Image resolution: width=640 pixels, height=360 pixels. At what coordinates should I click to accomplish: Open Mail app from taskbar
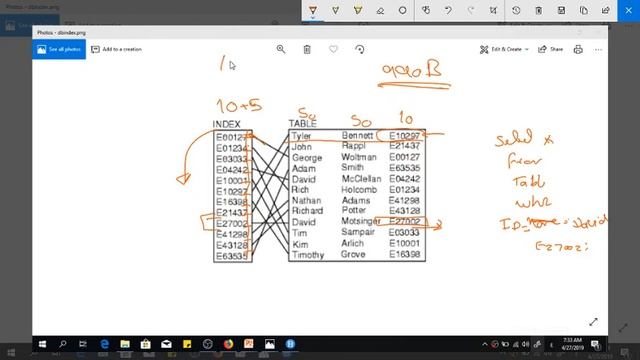coord(166,344)
